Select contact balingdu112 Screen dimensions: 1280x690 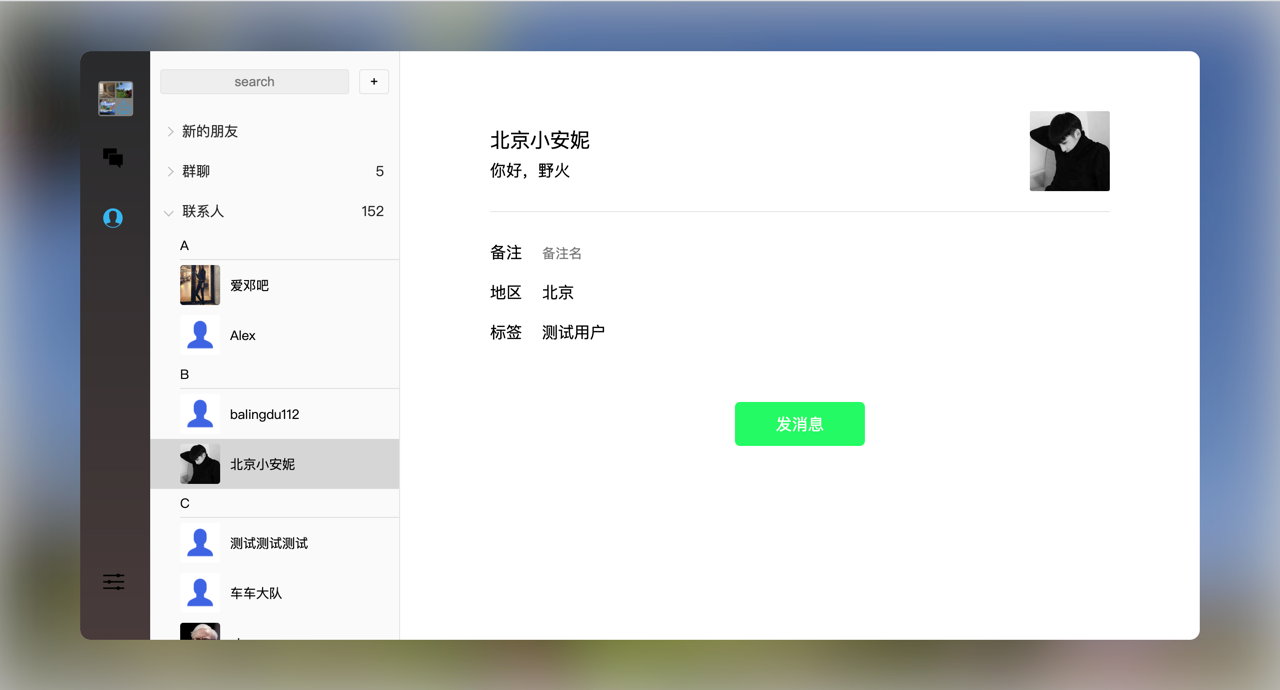[x=275, y=414]
